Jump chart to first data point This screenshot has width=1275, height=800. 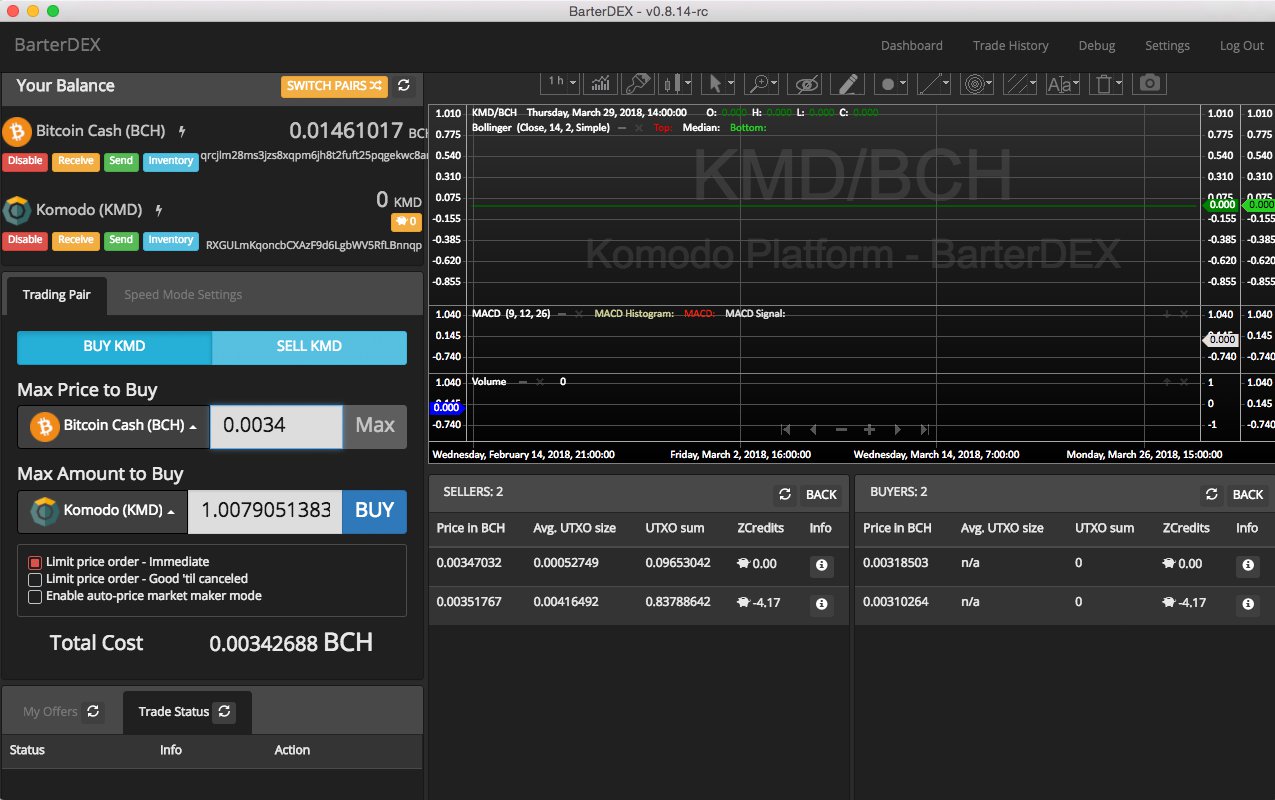tap(785, 429)
